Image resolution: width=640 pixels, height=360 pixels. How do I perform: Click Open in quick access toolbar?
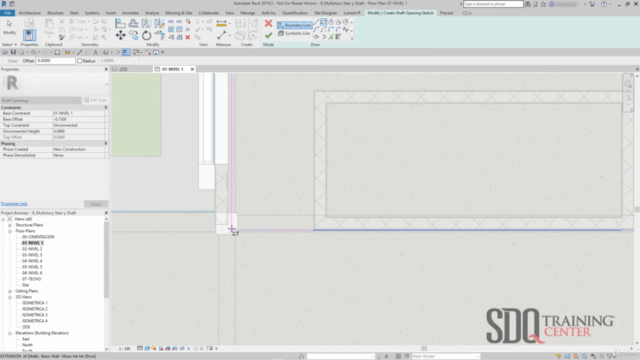[x=5, y=52]
